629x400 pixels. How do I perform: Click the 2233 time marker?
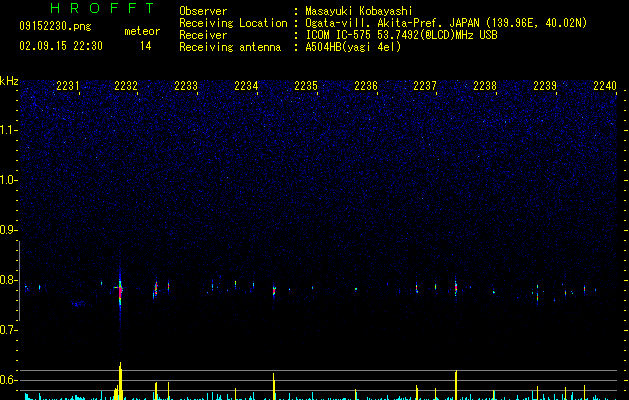click(x=186, y=86)
